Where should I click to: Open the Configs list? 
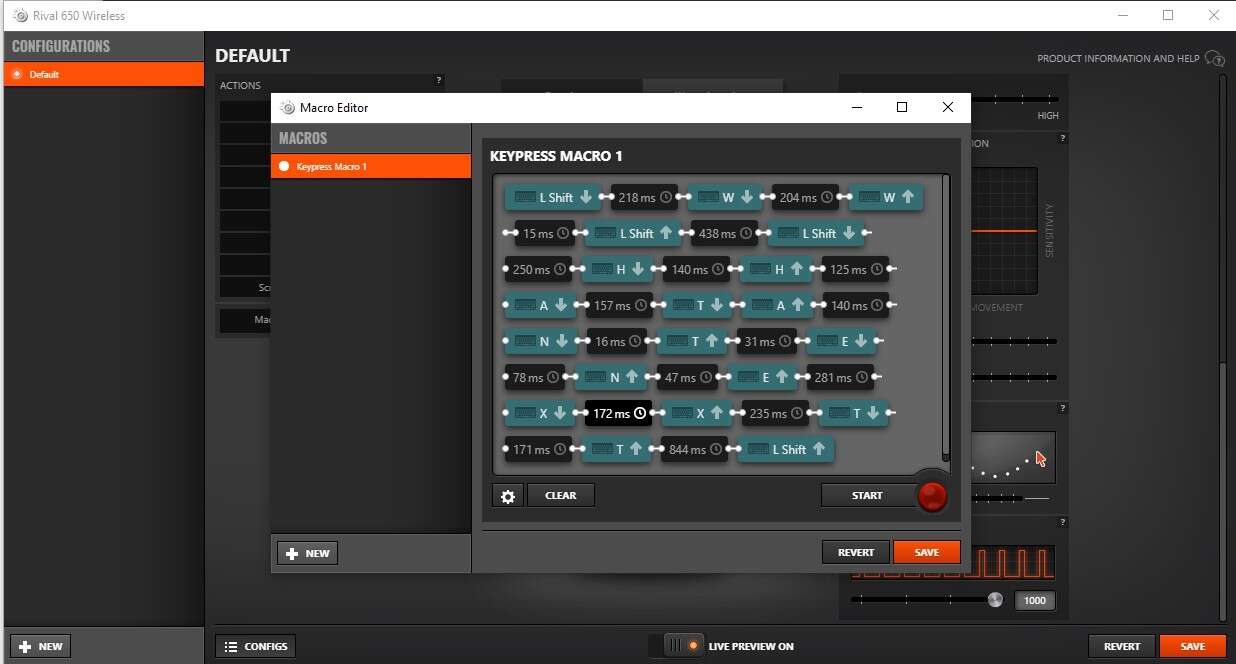[x=257, y=646]
